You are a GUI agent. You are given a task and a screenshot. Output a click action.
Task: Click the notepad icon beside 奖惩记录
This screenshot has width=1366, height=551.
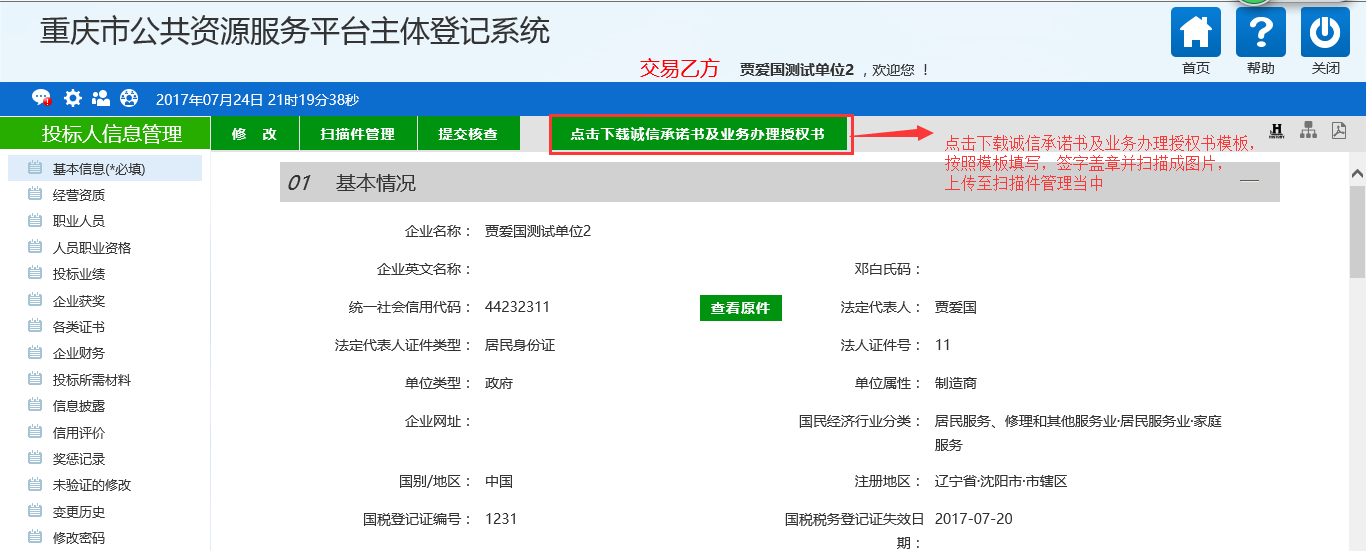click(x=35, y=458)
